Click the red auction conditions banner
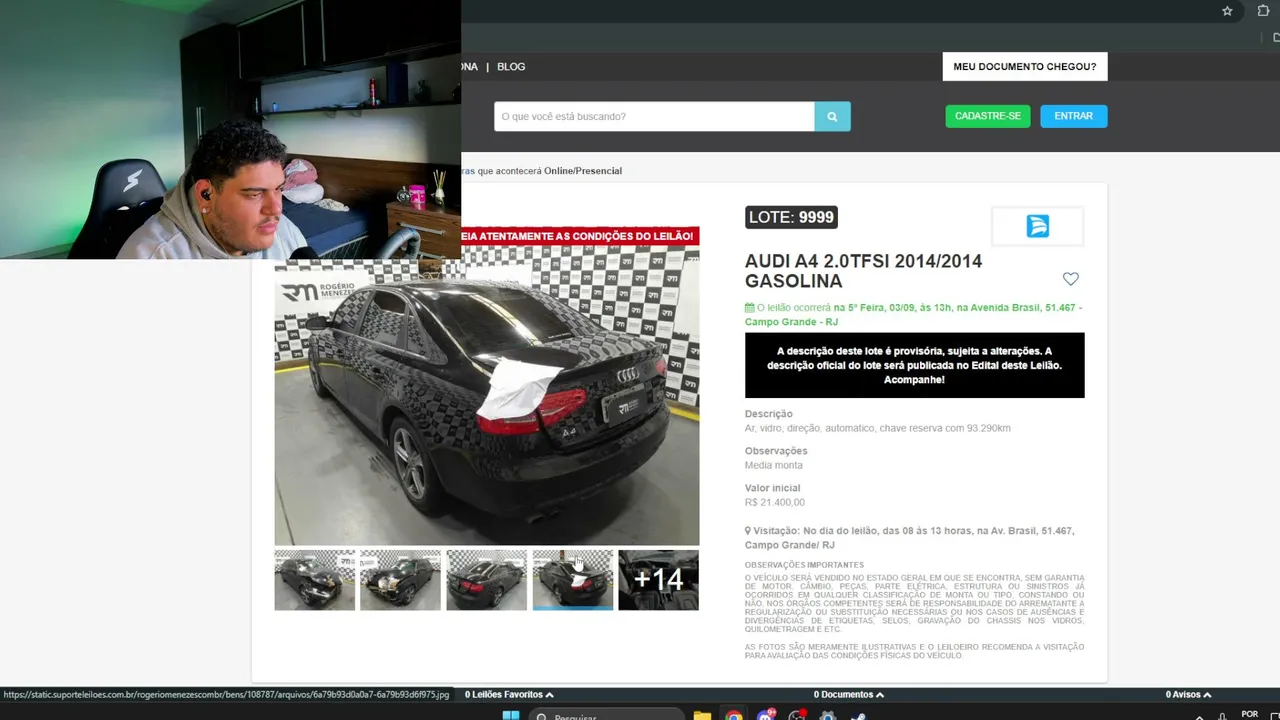The width and height of the screenshot is (1280, 720). (580, 236)
